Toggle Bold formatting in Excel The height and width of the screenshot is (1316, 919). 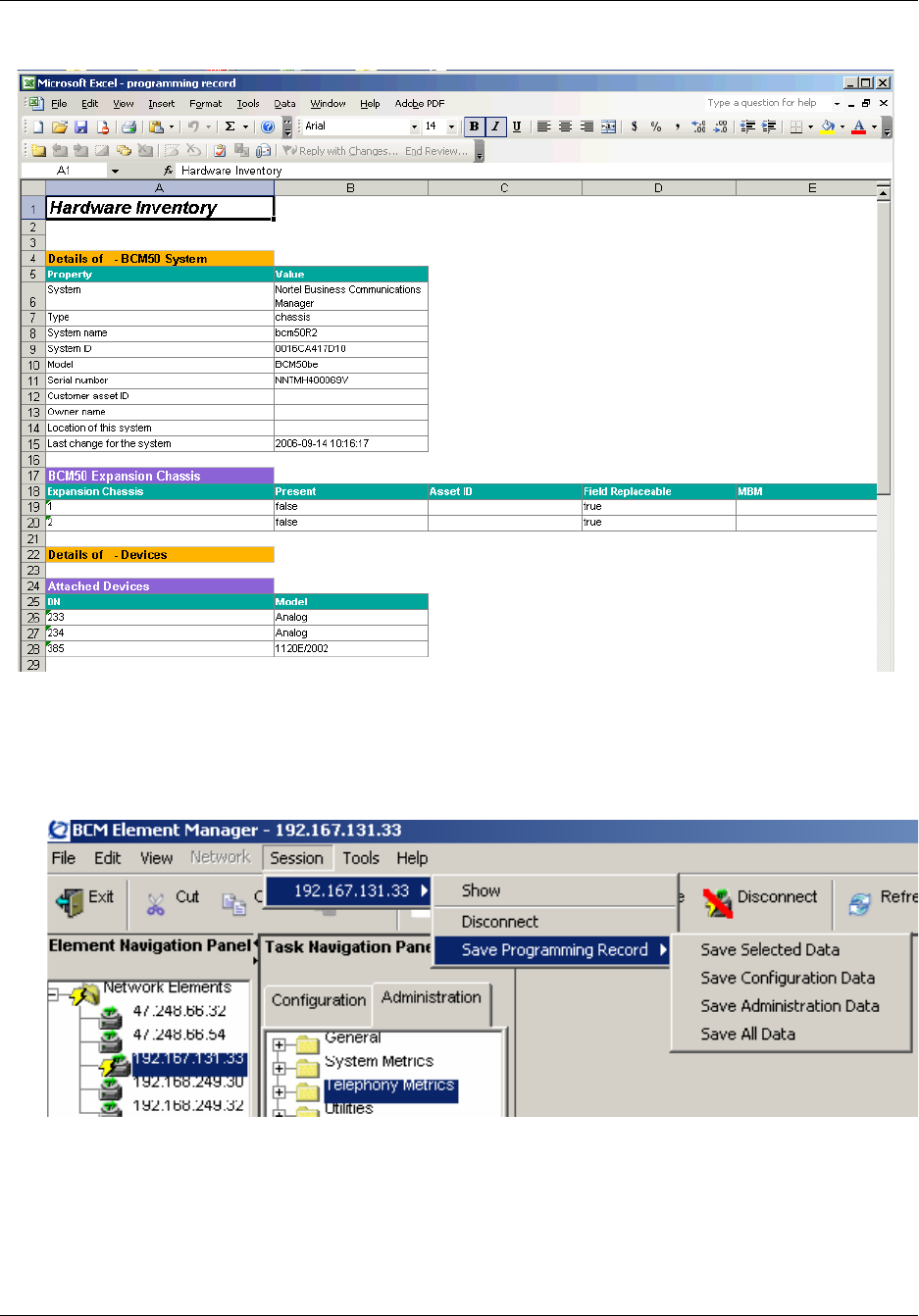pyautogui.click(x=475, y=127)
